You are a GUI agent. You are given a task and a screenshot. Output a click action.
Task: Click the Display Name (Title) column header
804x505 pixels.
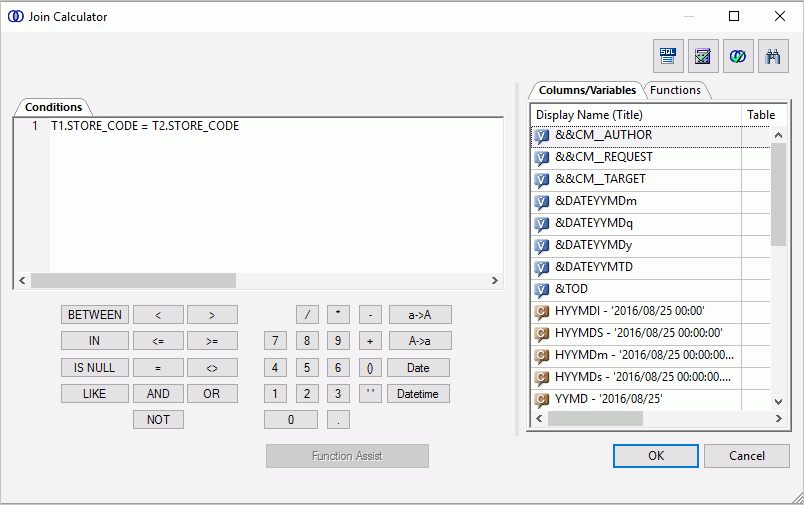click(636, 115)
